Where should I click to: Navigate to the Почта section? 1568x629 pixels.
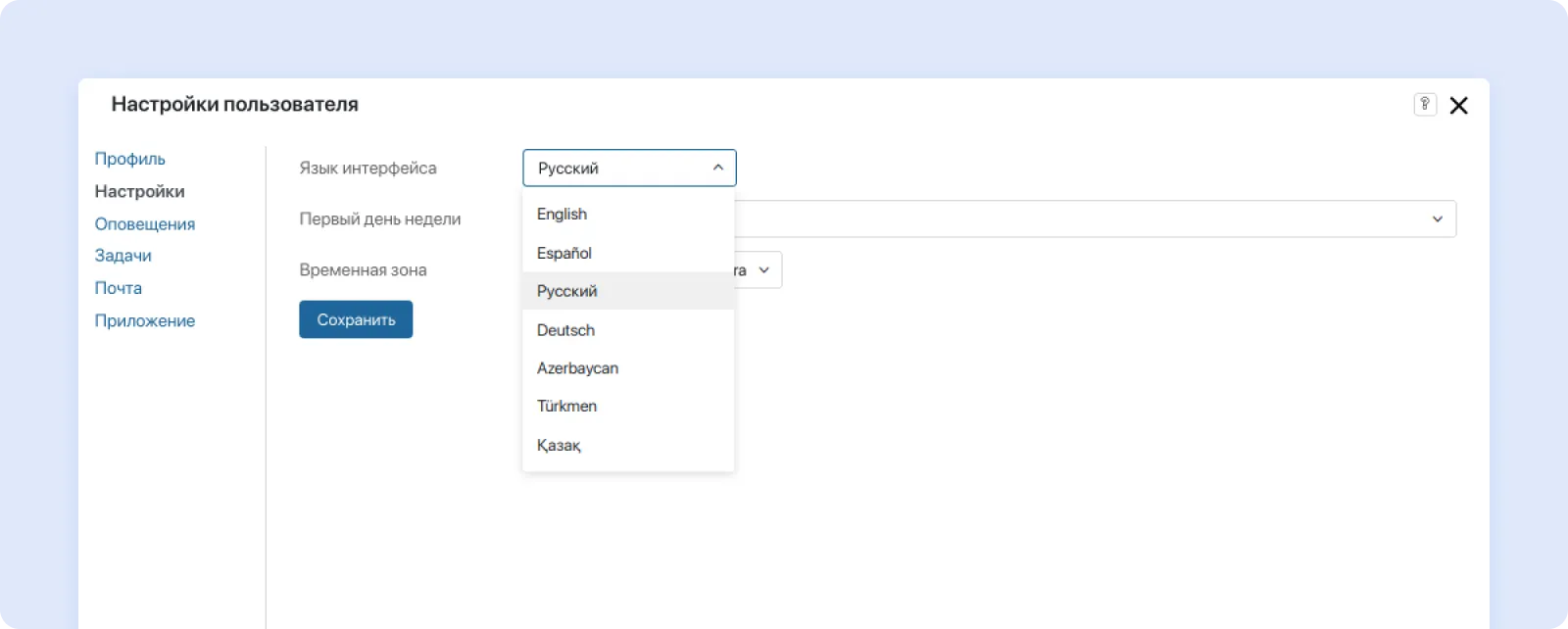coord(119,288)
